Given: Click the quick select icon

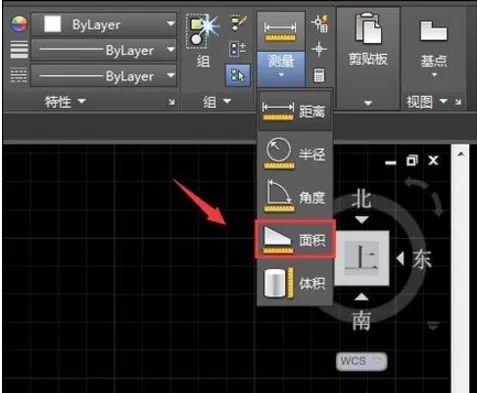Looking at the screenshot, I should coord(319,24).
